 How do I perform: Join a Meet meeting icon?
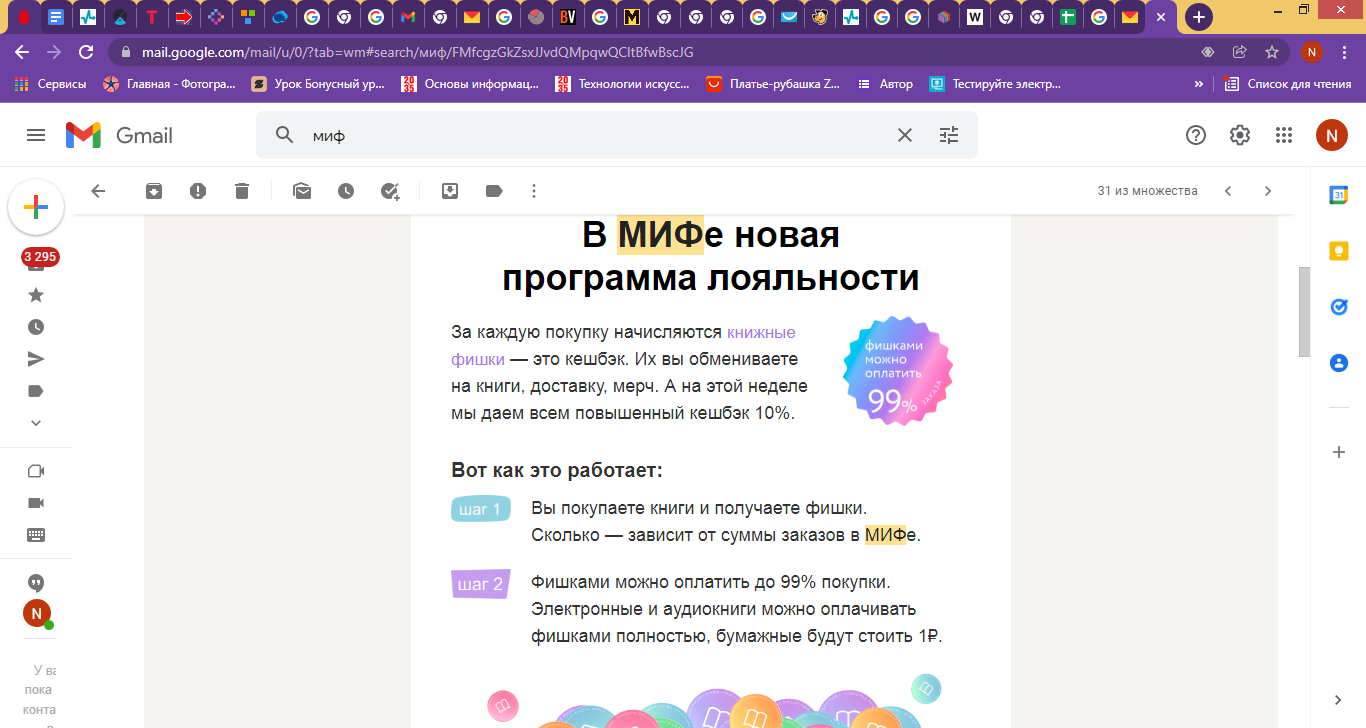pos(36,503)
